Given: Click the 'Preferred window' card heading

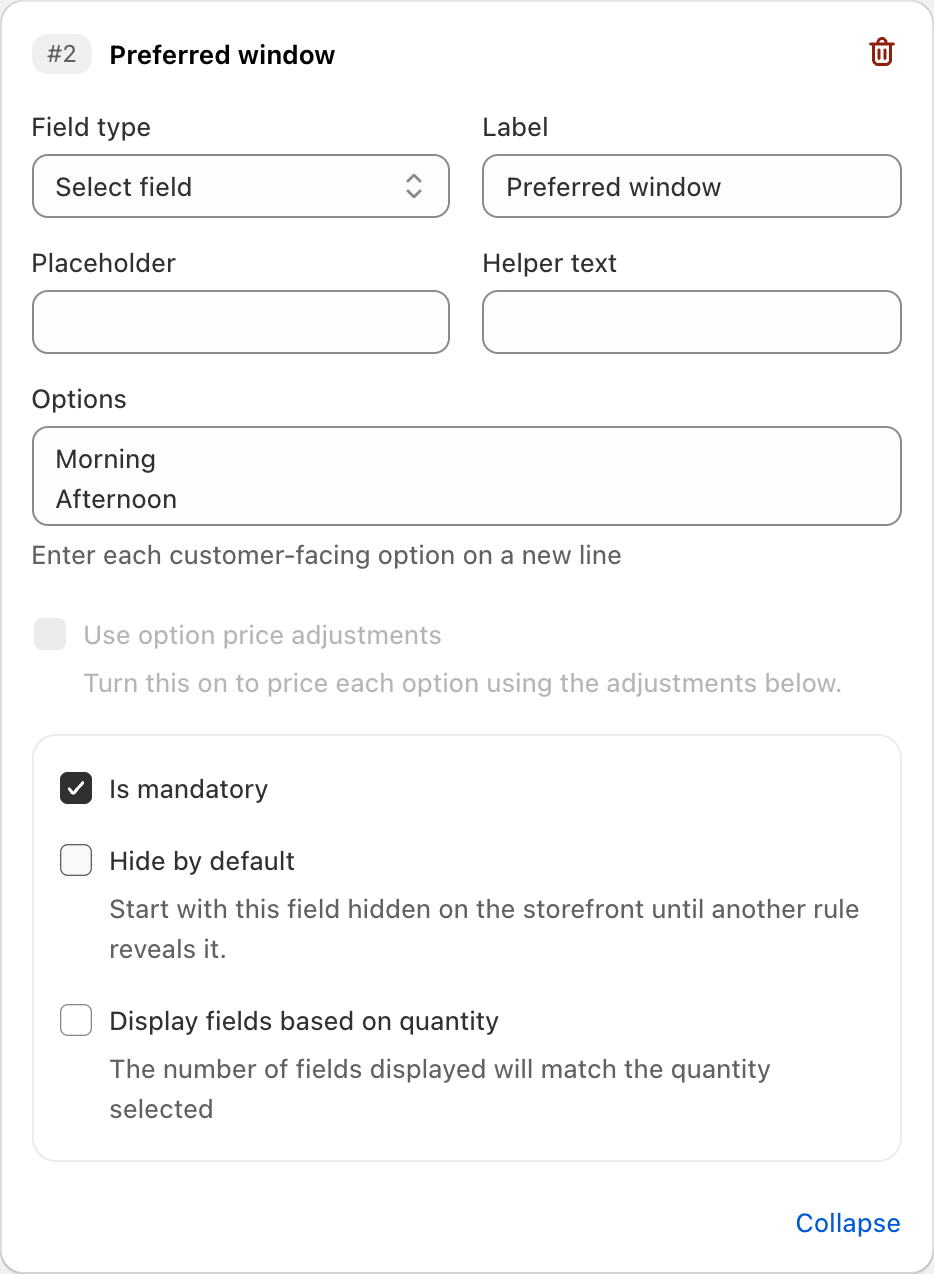Looking at the screenshot, I should [x=222, y=55].
